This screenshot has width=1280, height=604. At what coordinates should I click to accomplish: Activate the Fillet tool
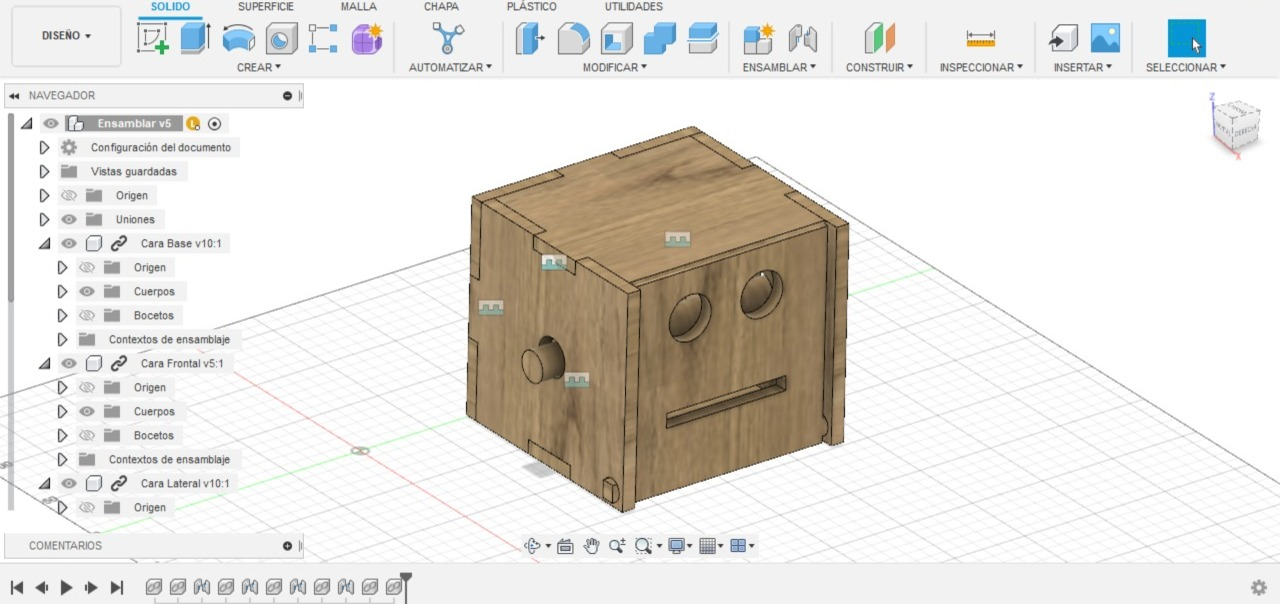(x=573, y=38)
